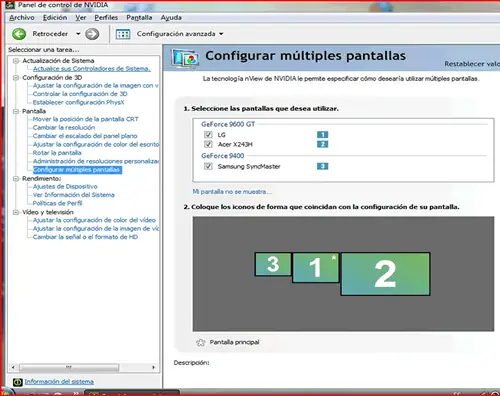Image resolution: width=500 pixels, height=396 pixels.
Task: Select Ajustes de Dispositivo task
Action: coord(65,187)
